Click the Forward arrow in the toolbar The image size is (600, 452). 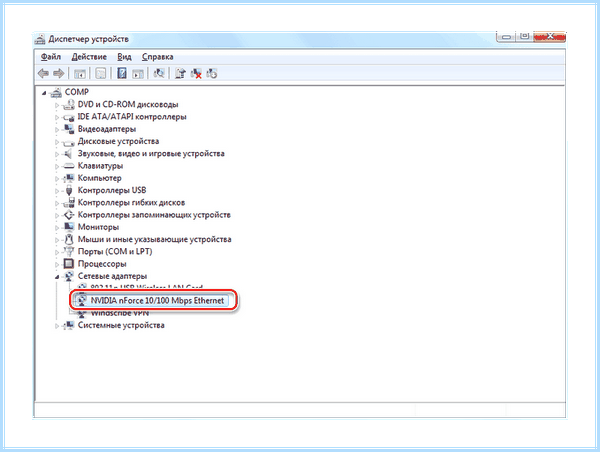click(59, 73)
